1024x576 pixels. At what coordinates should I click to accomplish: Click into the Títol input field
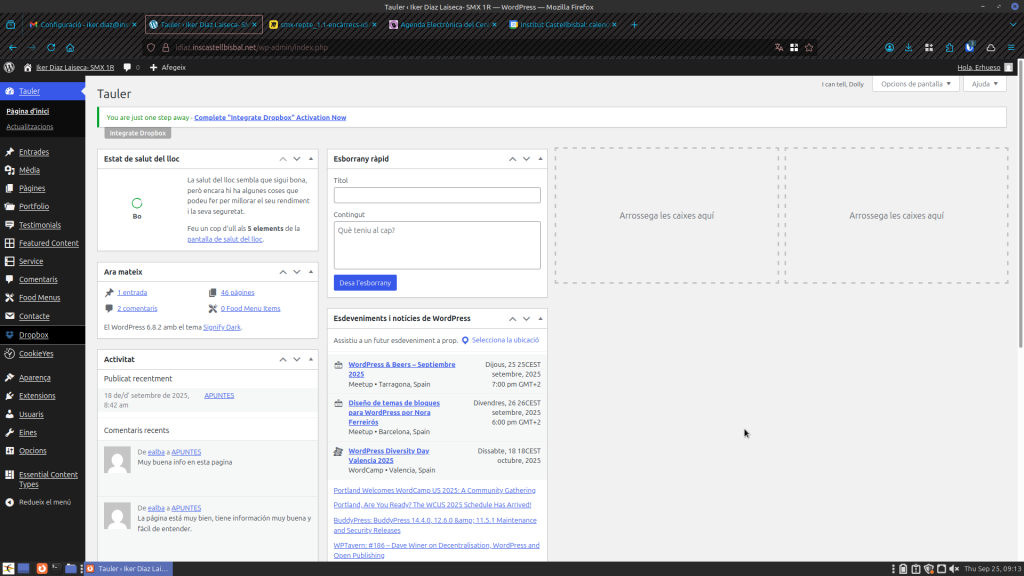437,195
